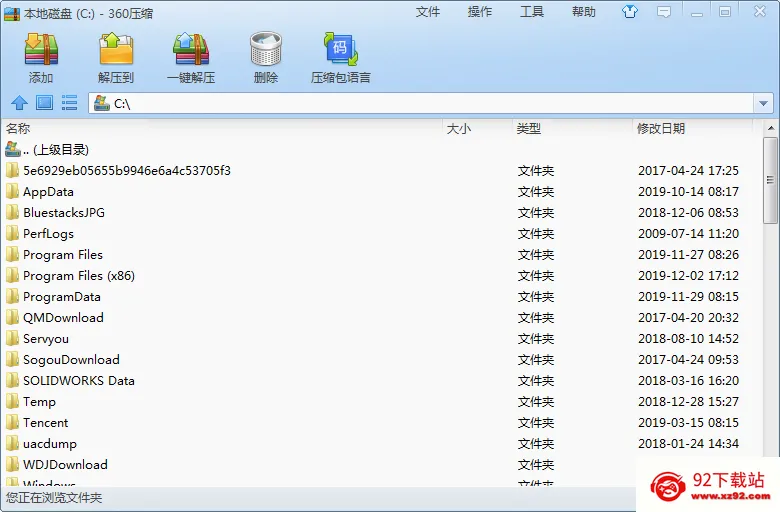Open the skin (shirt) icon in title bar
The height and width of the screenshot is (512, 780).
[630, 11]
